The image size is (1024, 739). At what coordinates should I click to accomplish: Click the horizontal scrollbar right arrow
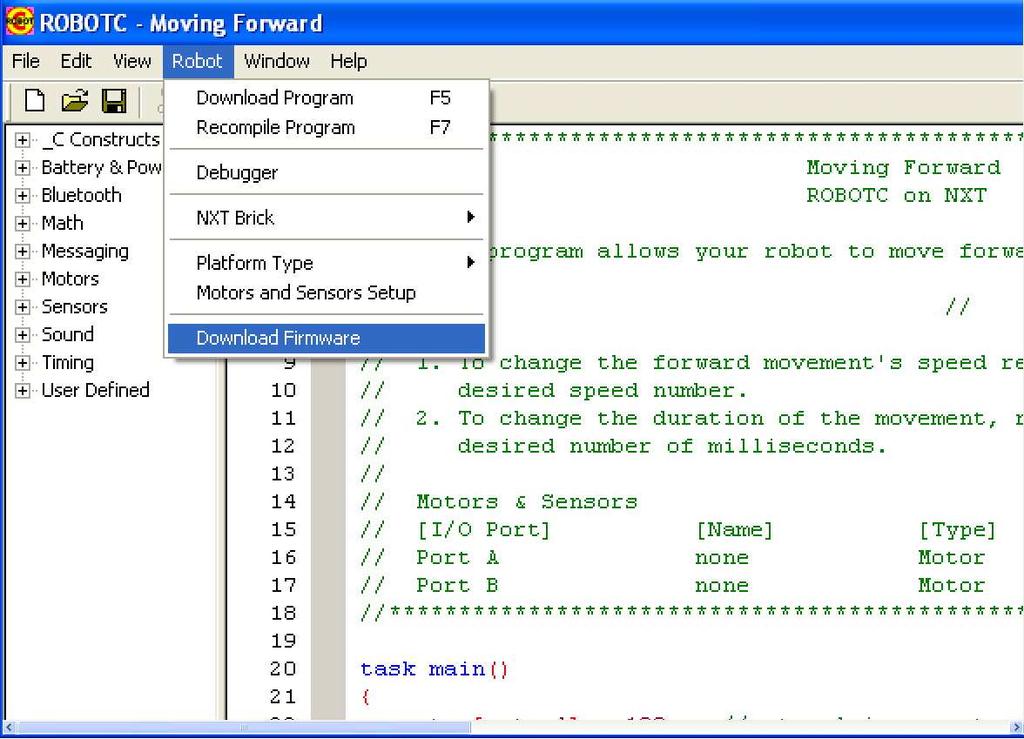tap(1016, 727)
